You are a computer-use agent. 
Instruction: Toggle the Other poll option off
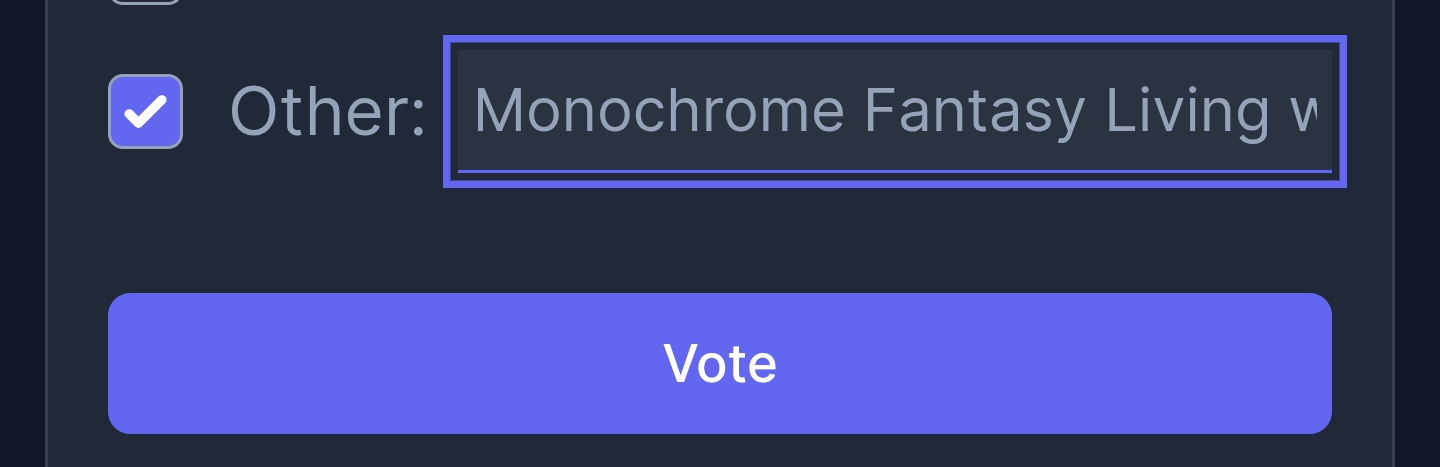pos(145,111)
